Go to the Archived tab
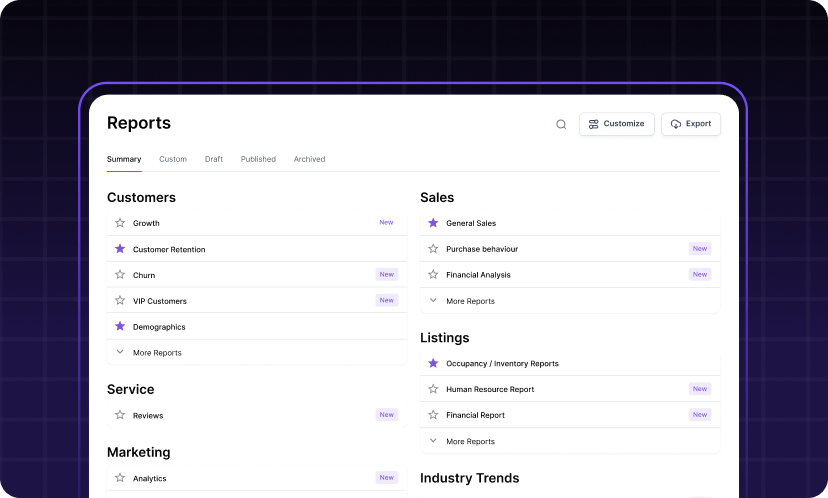The image size is (828, 498). 309,159
